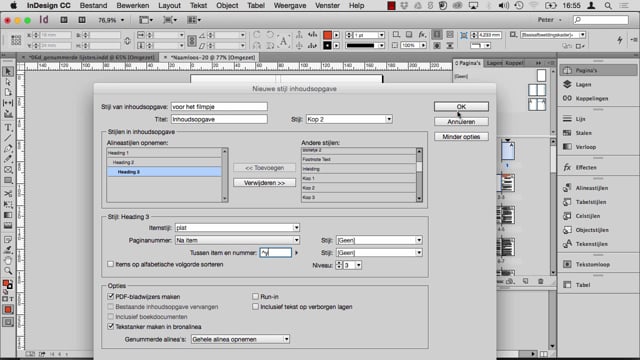
Task: Select the Zoom tool in toolbox
Action: coord(8,271)
